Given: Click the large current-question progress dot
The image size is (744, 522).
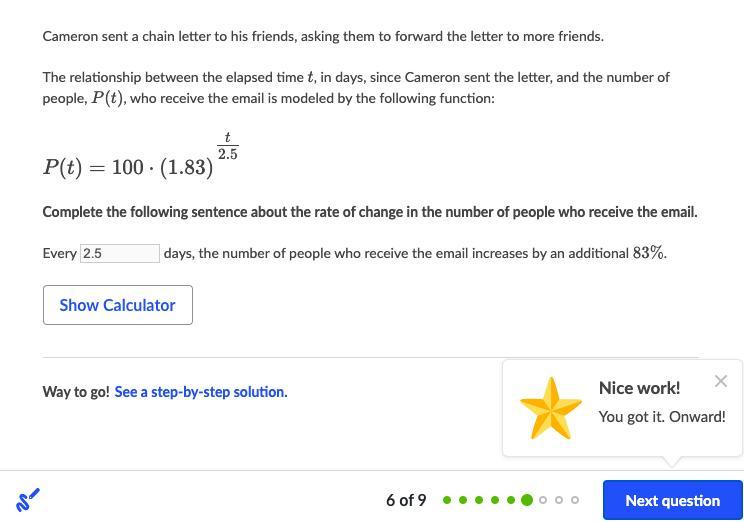Looking at the screenshot, I should coord(527,500).
